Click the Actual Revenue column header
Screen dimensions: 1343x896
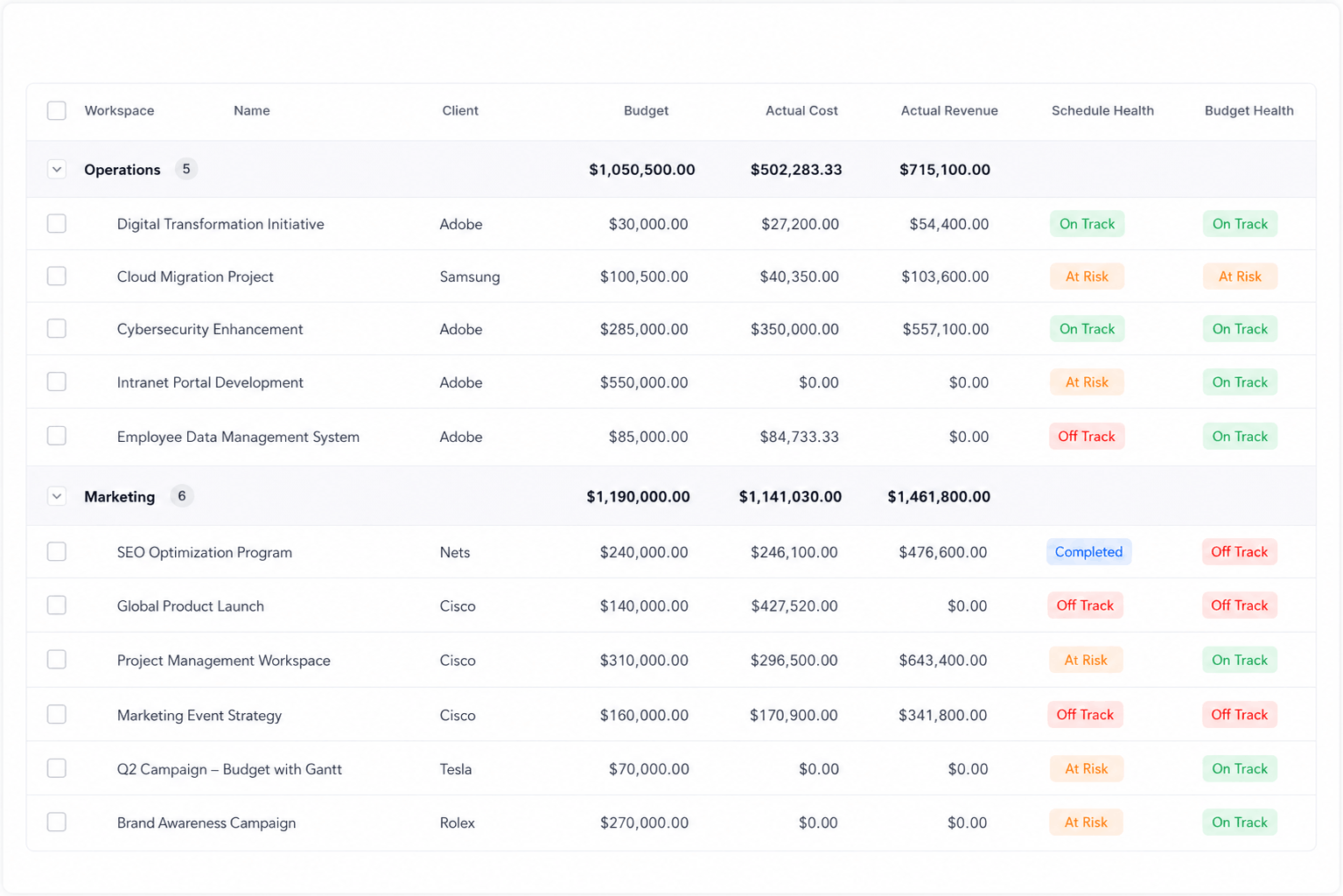tap(949, 110)
